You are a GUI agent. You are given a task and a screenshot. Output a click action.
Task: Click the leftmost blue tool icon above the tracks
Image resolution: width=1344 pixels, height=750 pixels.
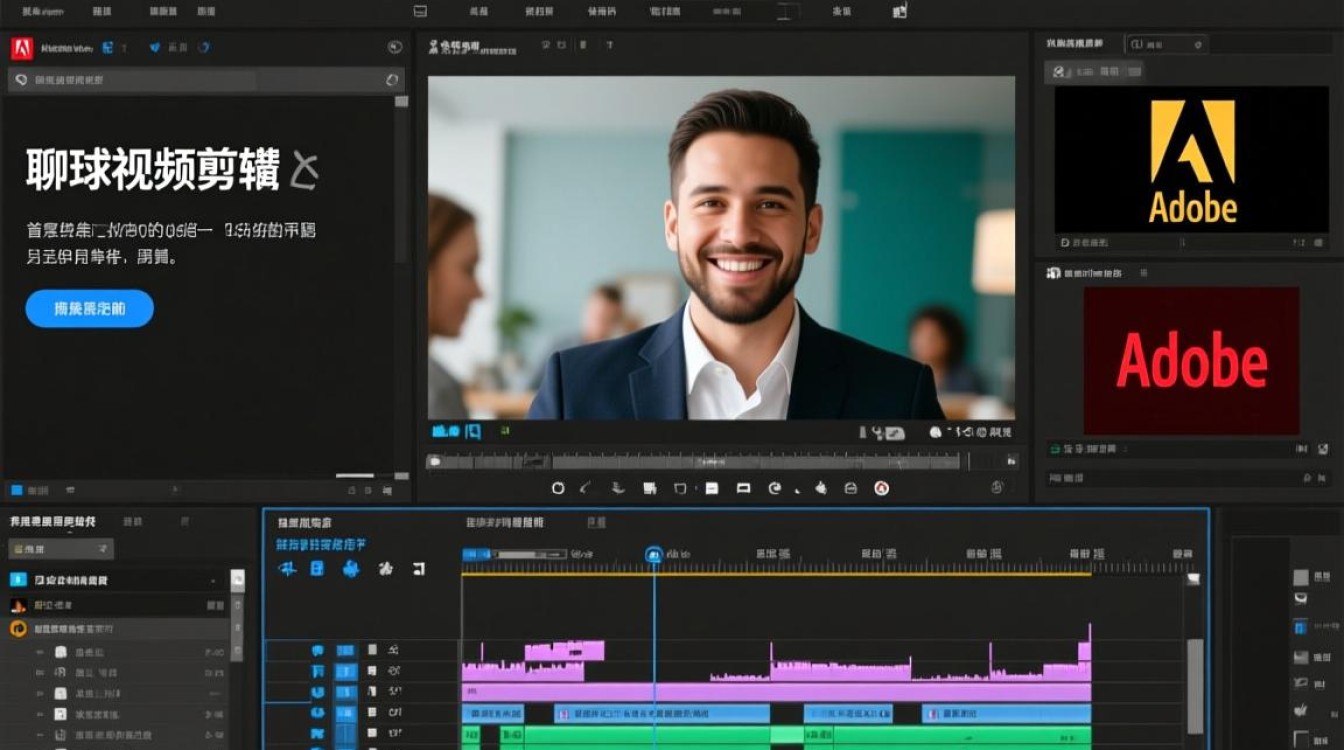tap(287, 568)
